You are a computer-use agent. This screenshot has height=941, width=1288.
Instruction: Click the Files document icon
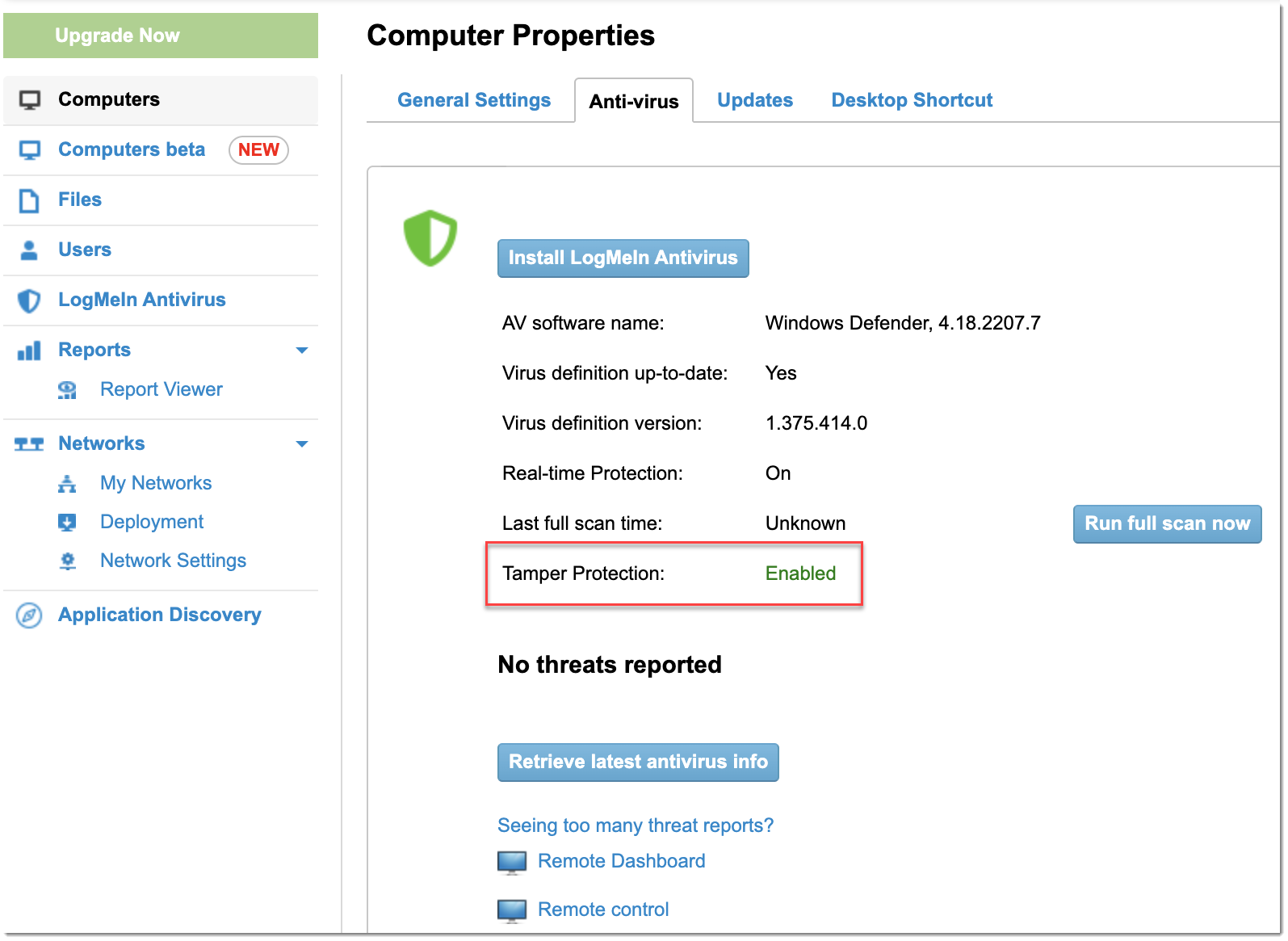[29, 200]
